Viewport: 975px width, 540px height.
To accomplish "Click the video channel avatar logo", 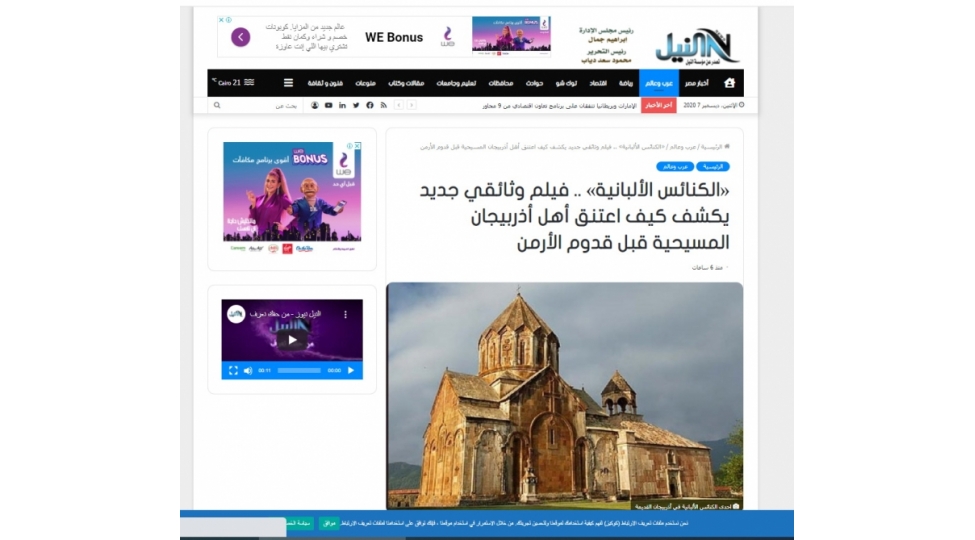I will [x=236, y=314].
